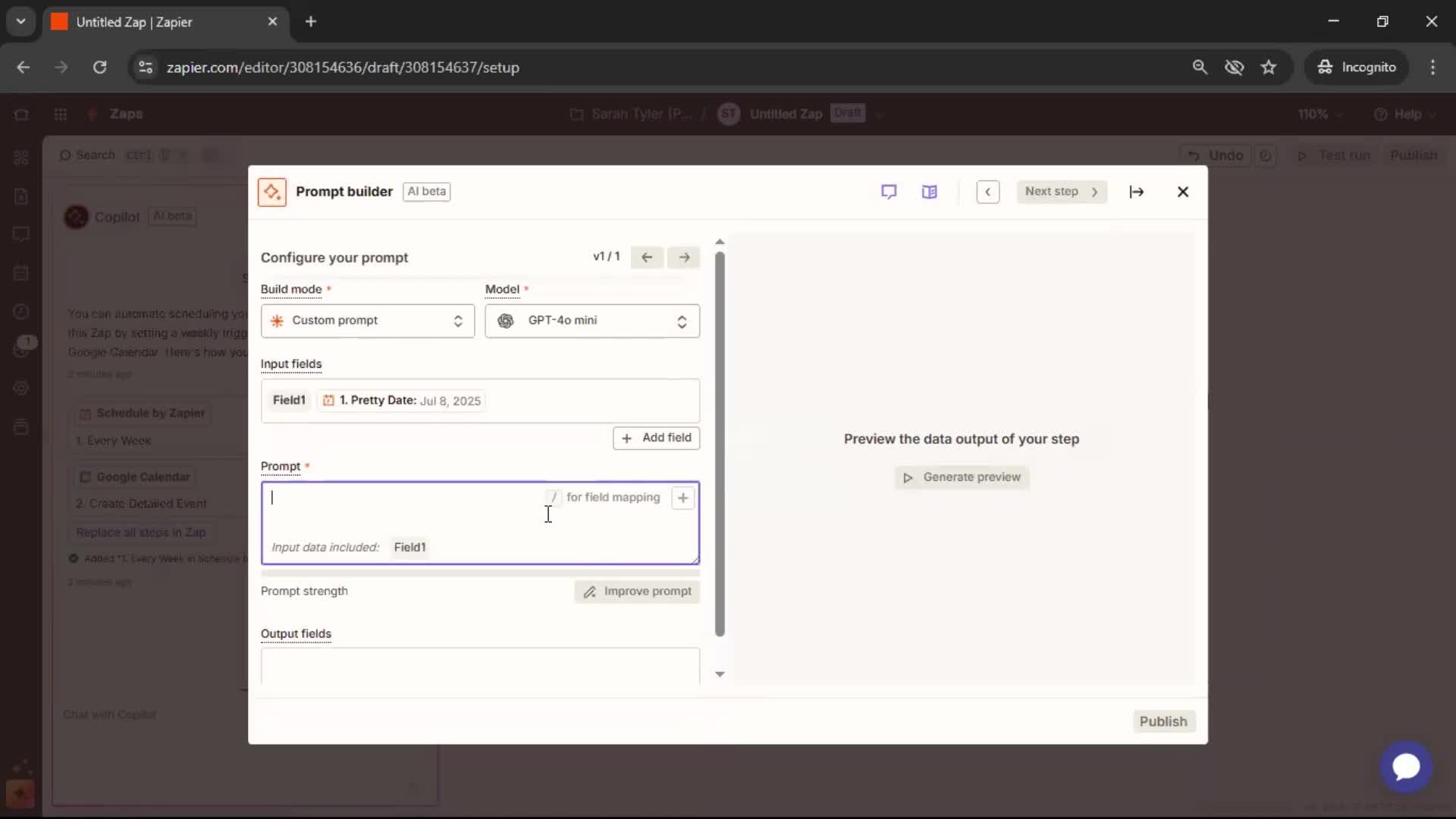Screen dimensions: 1456x819
Task: Click the Improve prompt button
Action: pyautogui.click(x=637, y=591)
